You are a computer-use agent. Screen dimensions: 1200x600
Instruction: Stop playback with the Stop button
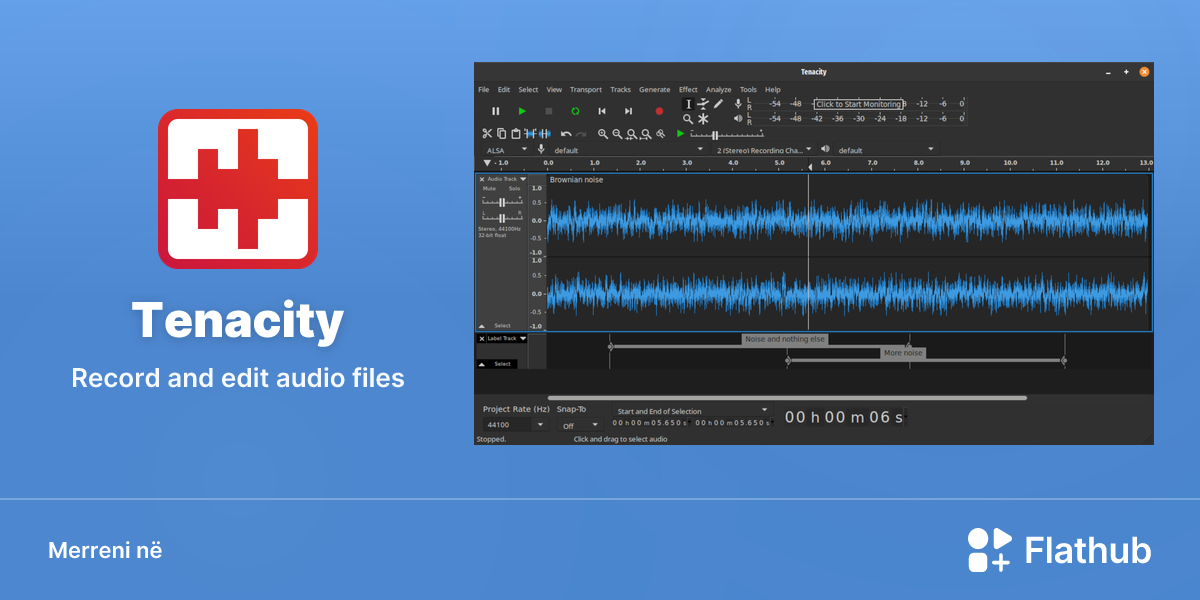pos(548,111)
